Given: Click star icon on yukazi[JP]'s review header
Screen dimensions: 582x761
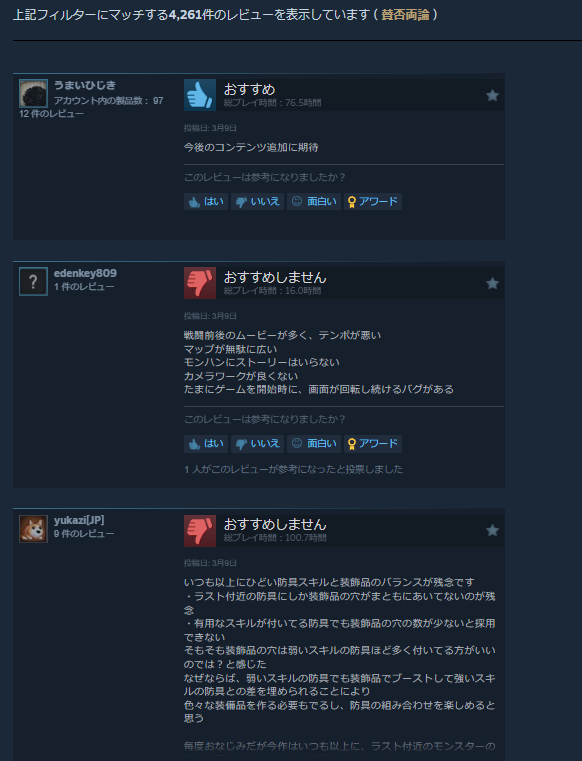Looking at the screenshot, I should [x=492, y=530].
